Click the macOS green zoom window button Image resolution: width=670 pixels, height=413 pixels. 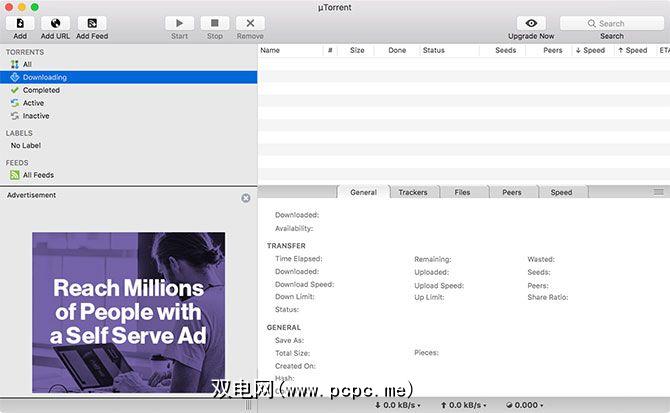(x=35, y=7)
